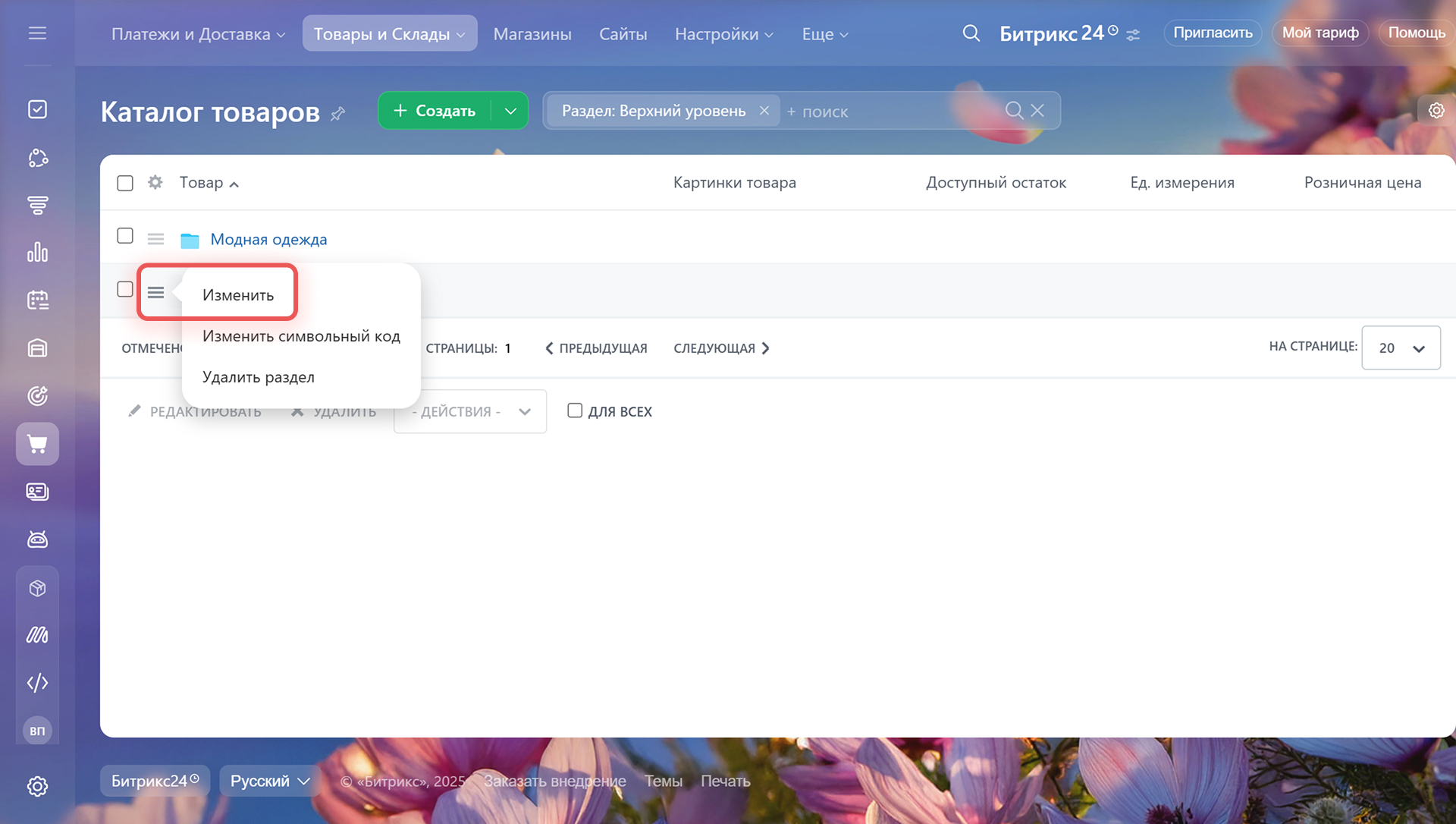This screenshot has width=1456, height=824.
Task: Click the search magnifier in top bar
Action: 971,33
